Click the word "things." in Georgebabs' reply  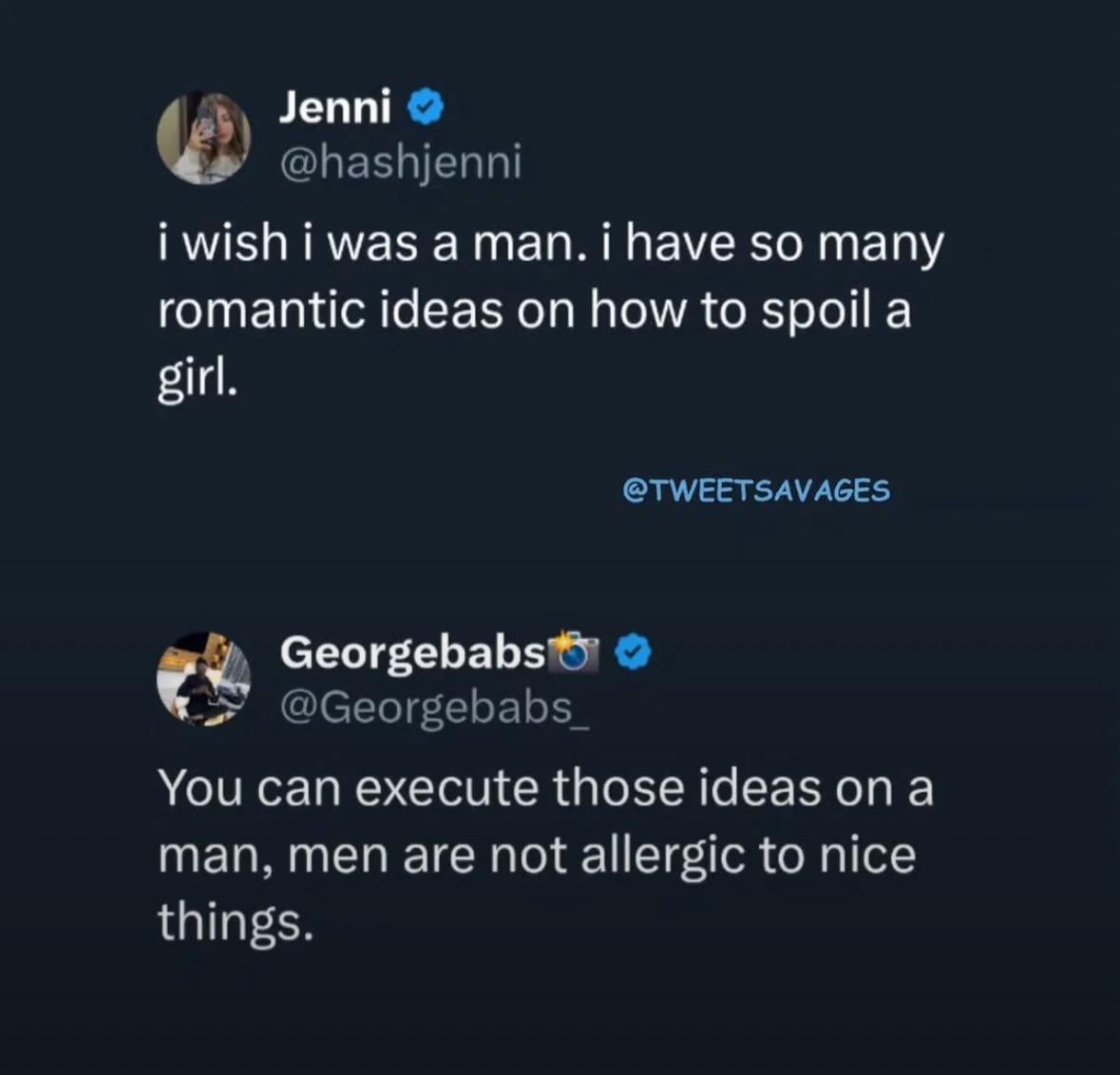235,922
